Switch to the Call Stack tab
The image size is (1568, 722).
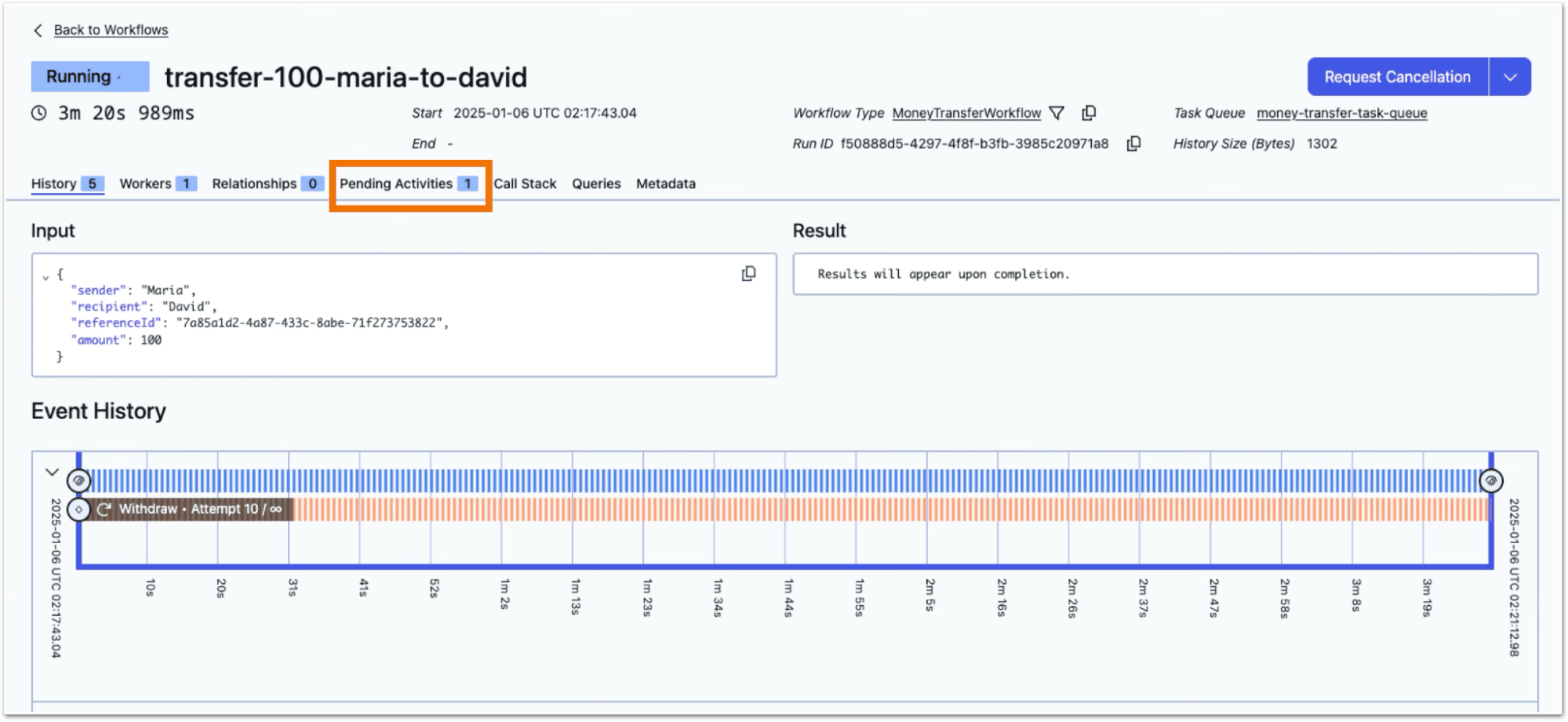point(525,184)
